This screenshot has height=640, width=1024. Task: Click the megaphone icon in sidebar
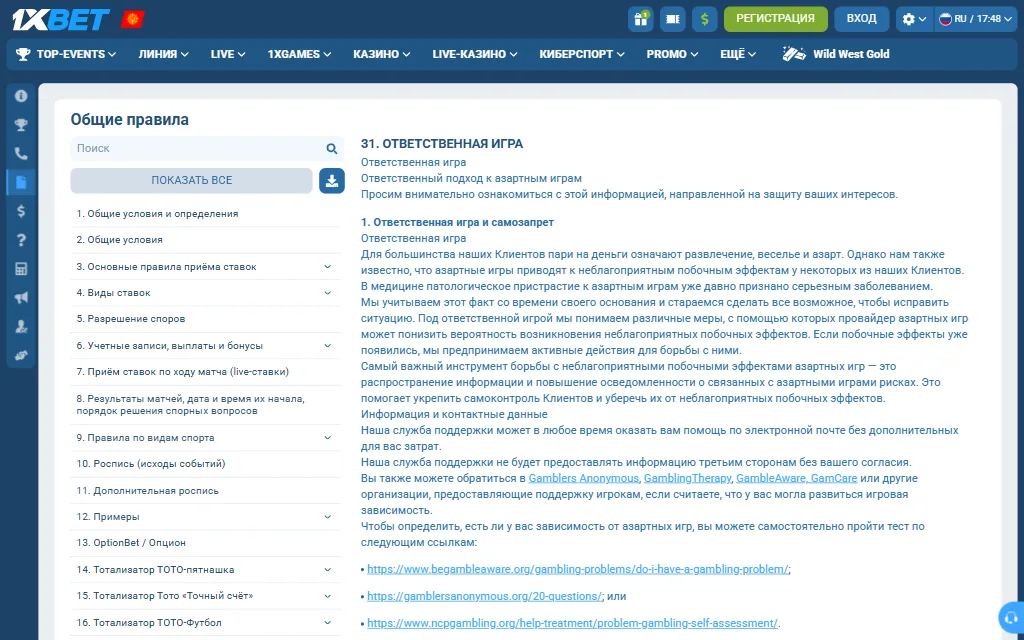coord(21,298)
